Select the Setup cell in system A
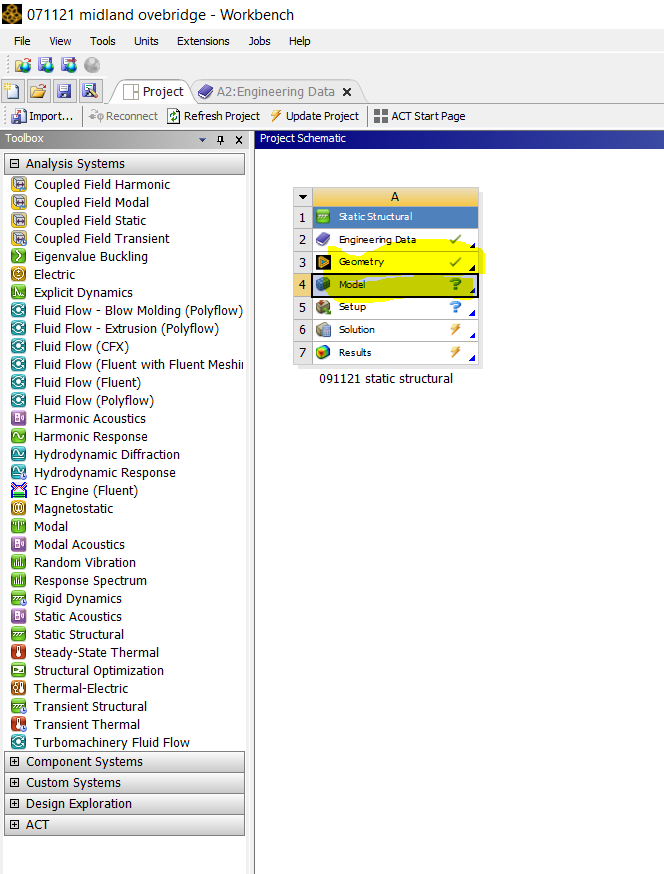Screen dimensions: 664x874 (x=395, y=307)
